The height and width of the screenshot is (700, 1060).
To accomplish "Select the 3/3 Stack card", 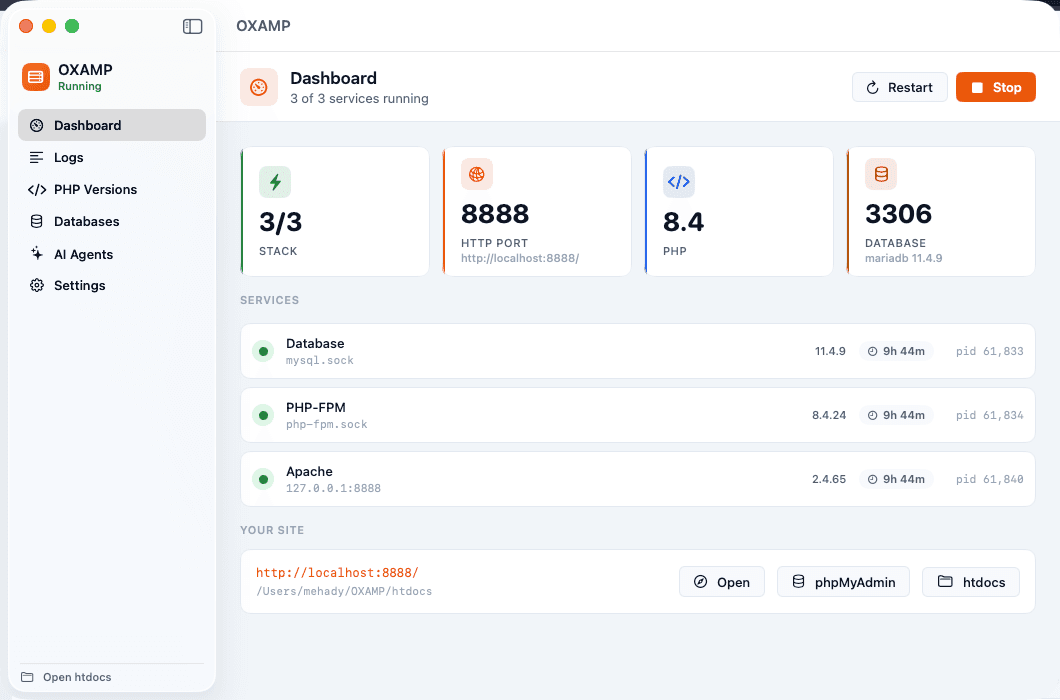I will (x=335, y=212).
